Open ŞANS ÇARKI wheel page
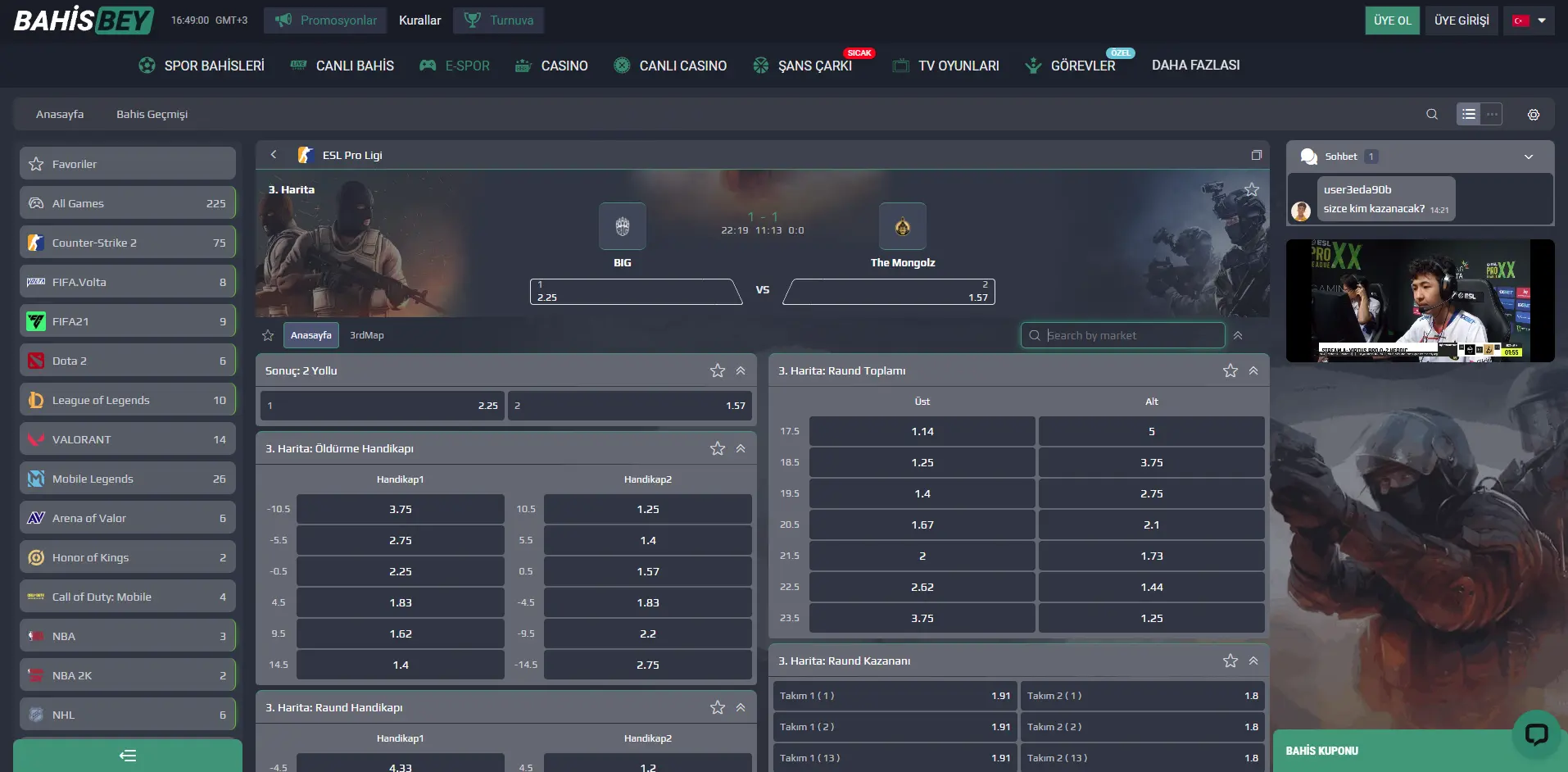 click(803, 66)
